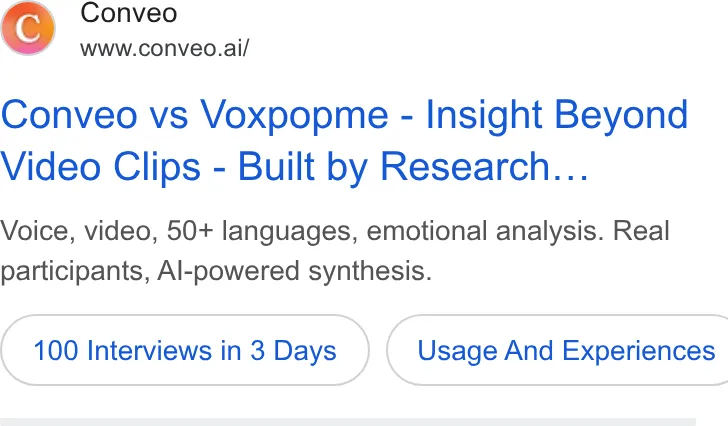Click the orange Conveo favicon
The height and width of the screenshot is (426, 728).
28,28
